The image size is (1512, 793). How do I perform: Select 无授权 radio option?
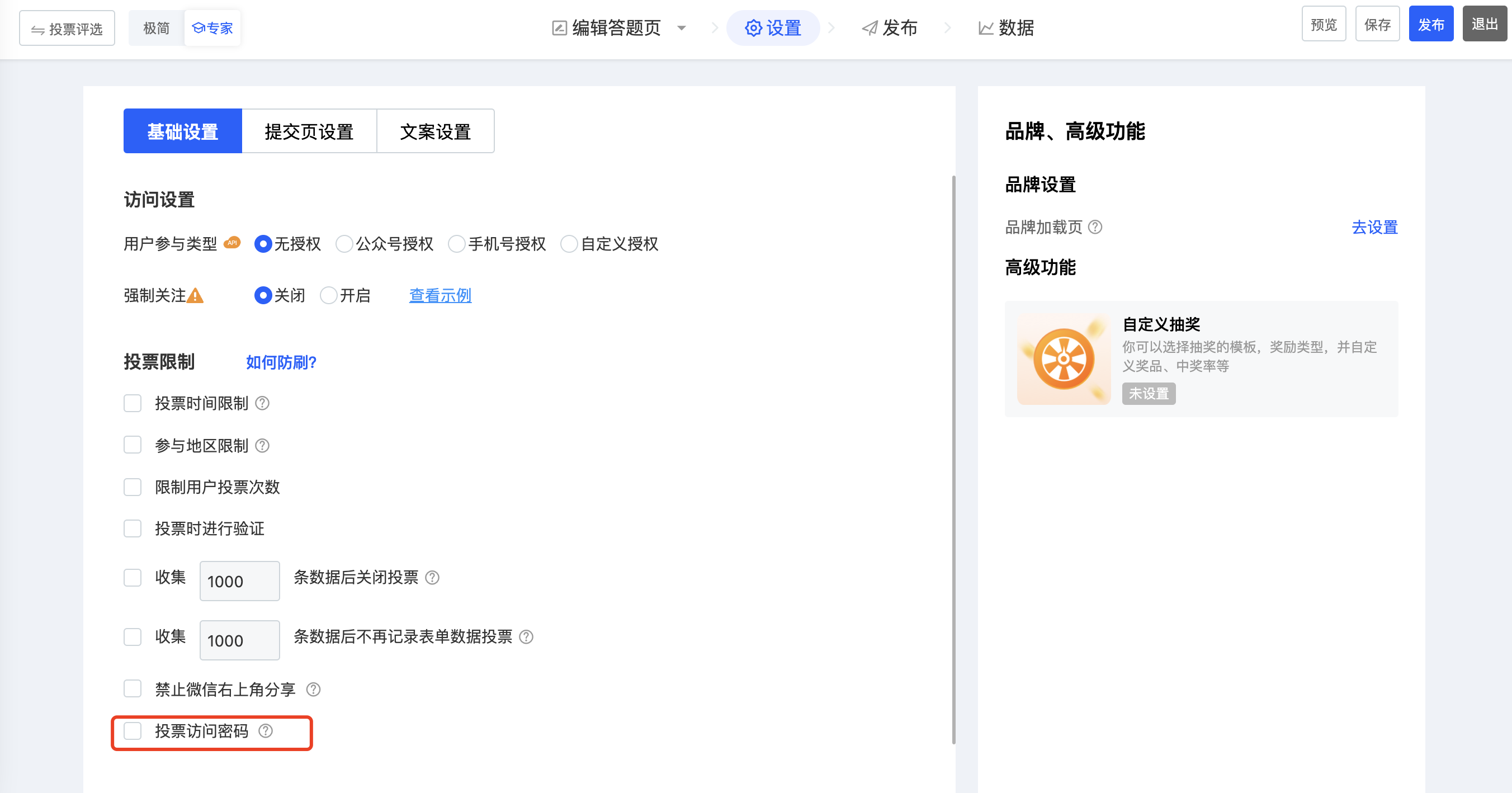click(263, 244)
